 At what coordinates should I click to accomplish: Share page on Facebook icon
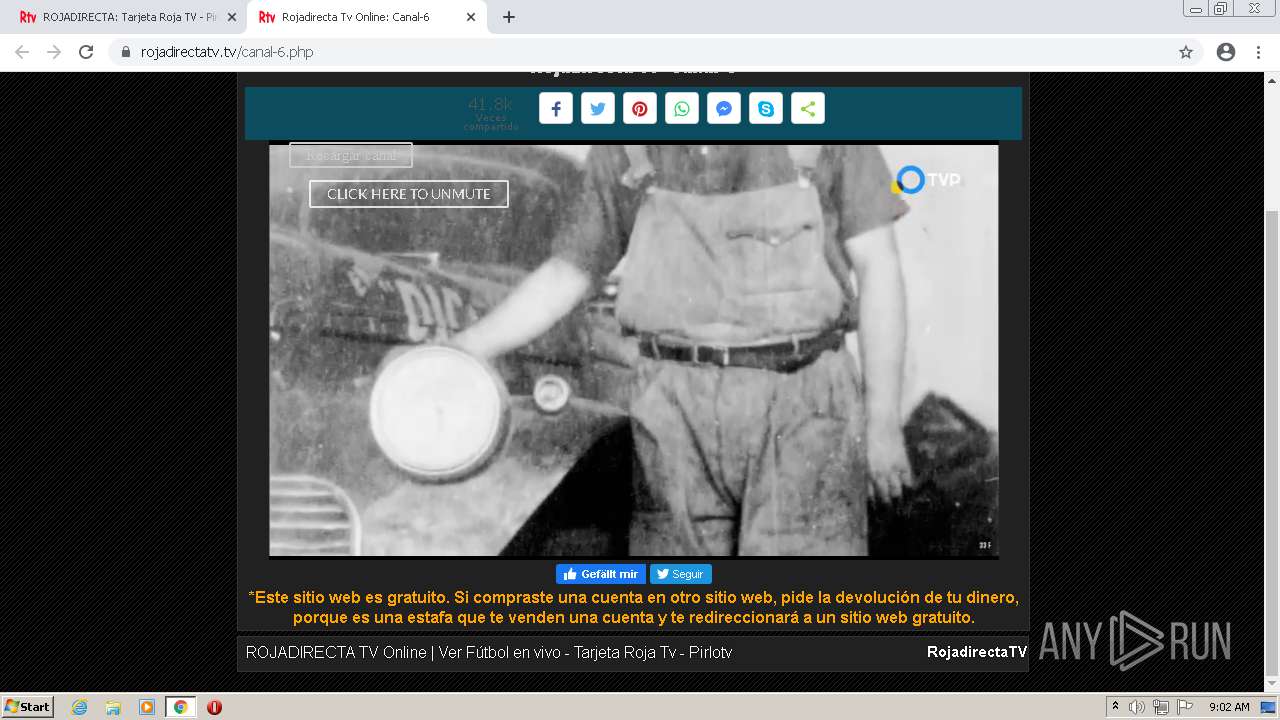(x=556, y=109)
